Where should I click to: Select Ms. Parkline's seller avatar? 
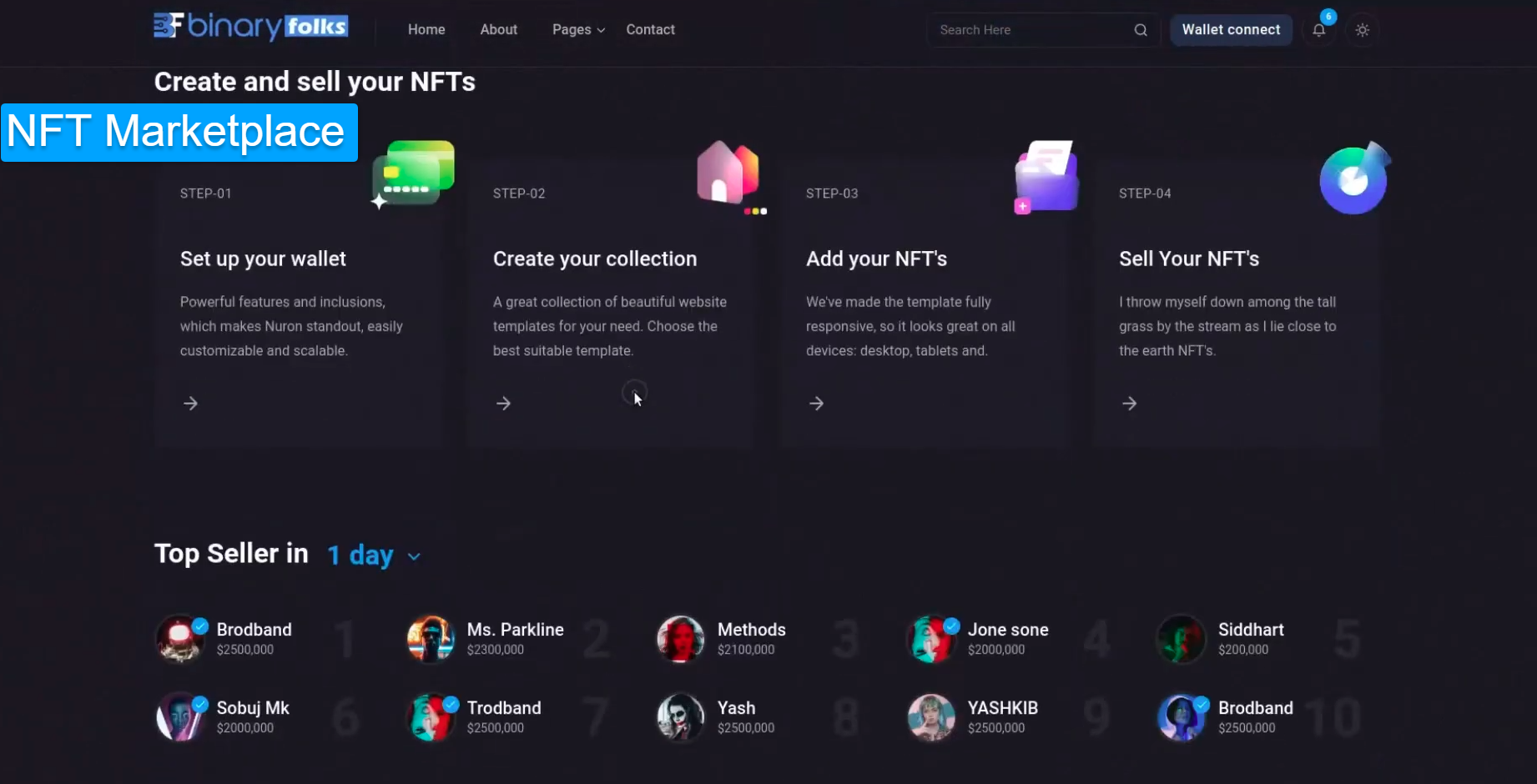tap(431, 639)
